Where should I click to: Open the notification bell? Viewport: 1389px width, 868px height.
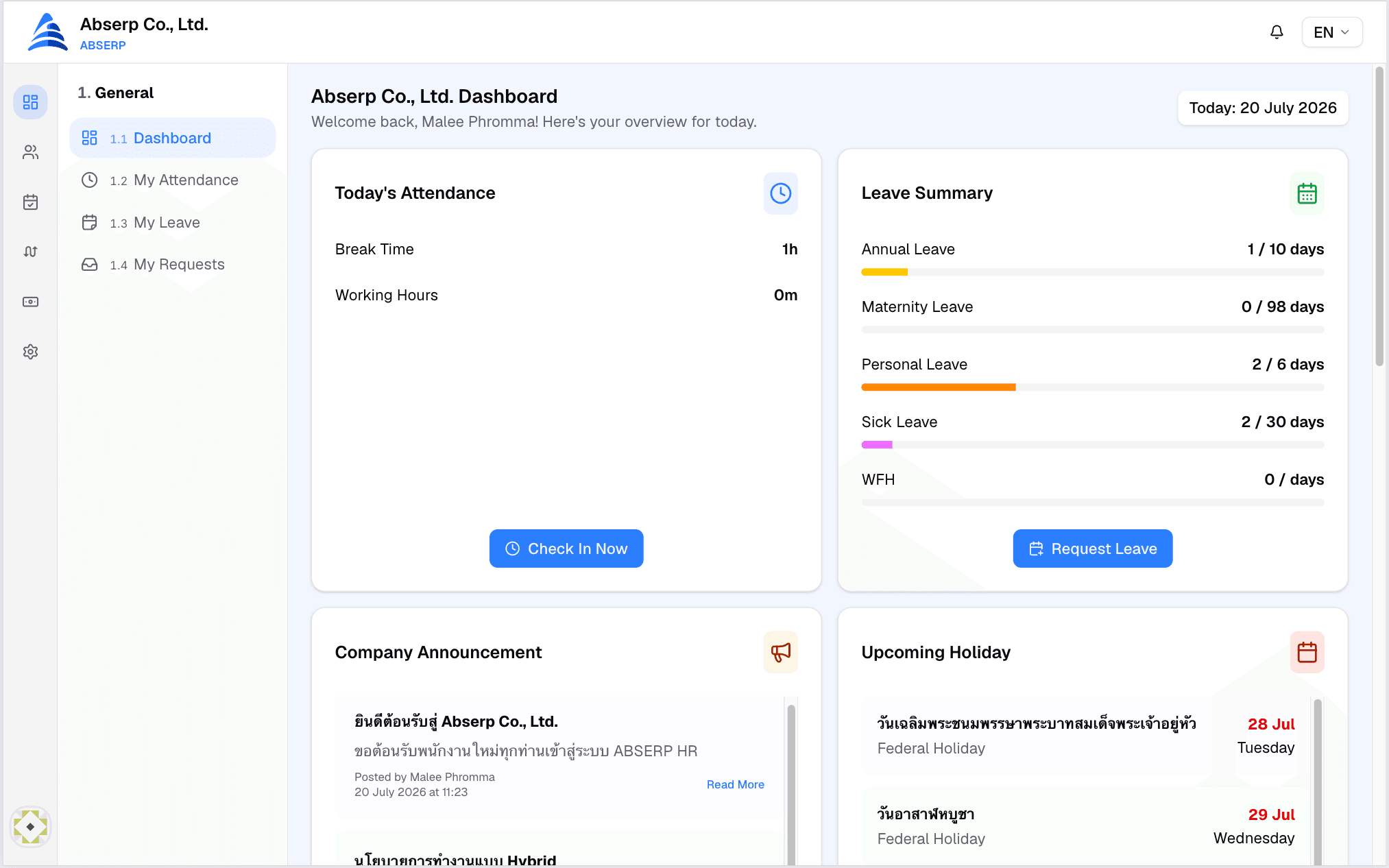(1276, 32)
